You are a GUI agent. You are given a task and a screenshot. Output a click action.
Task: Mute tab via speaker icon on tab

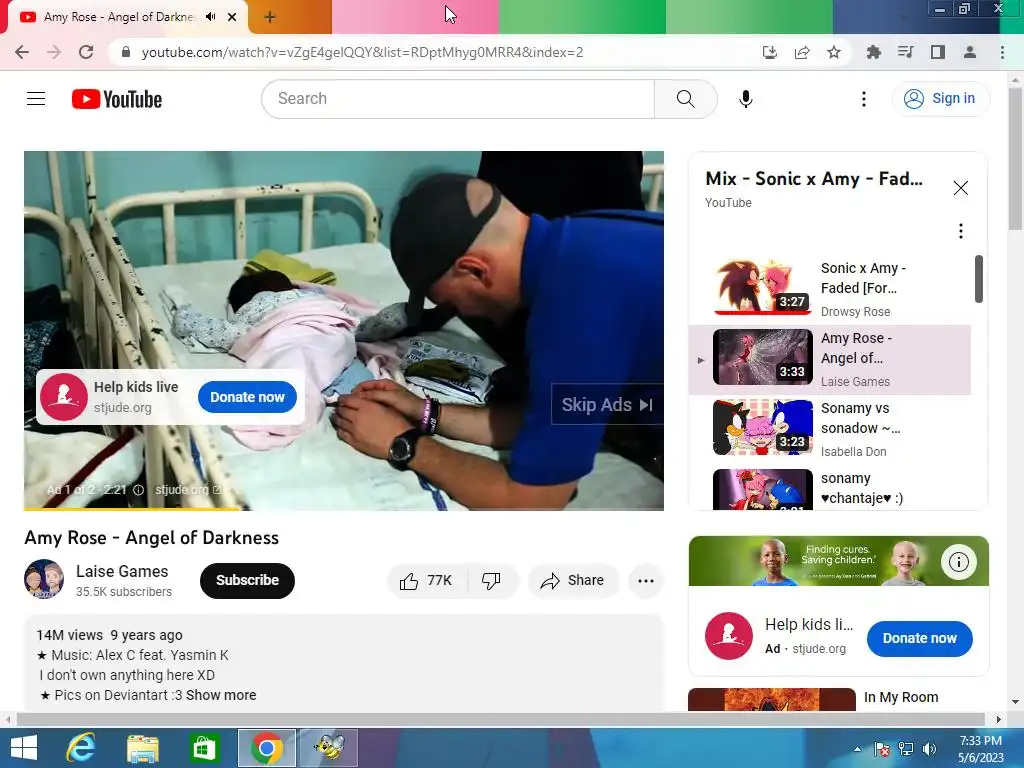coord(210,17)
